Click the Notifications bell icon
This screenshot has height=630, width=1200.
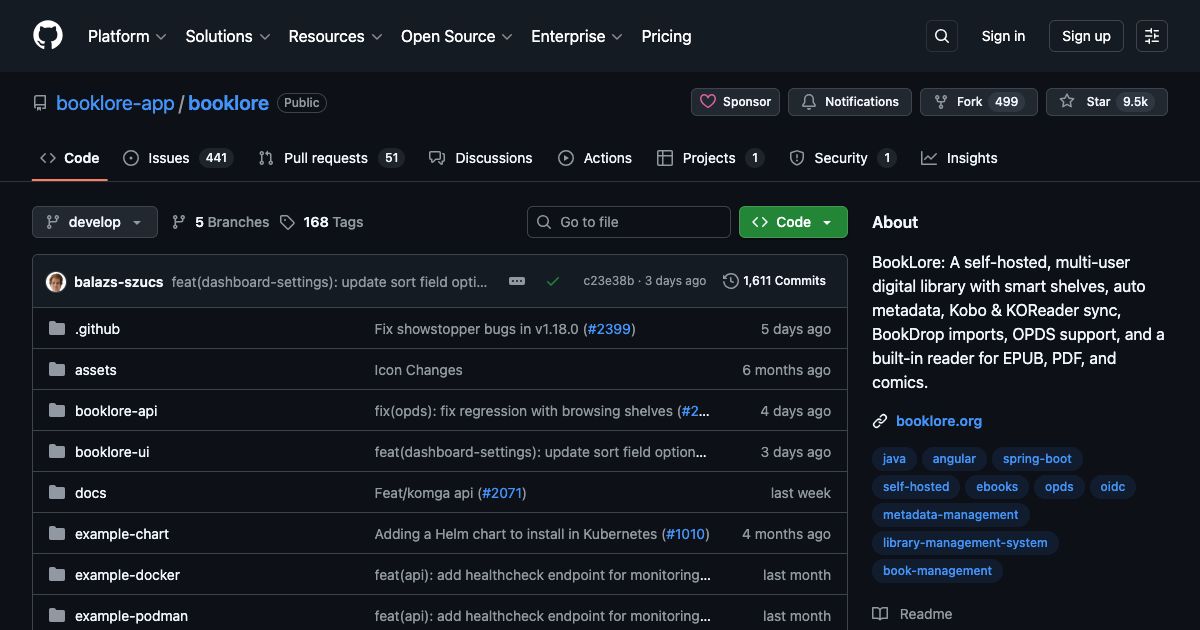(810, 101)
